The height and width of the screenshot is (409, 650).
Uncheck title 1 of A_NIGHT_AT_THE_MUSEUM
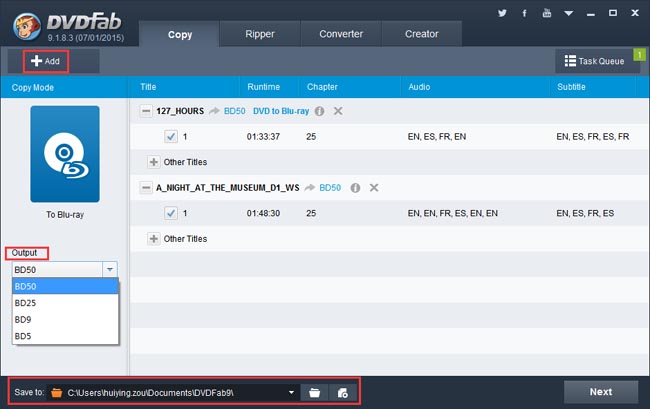coord(171,213)
